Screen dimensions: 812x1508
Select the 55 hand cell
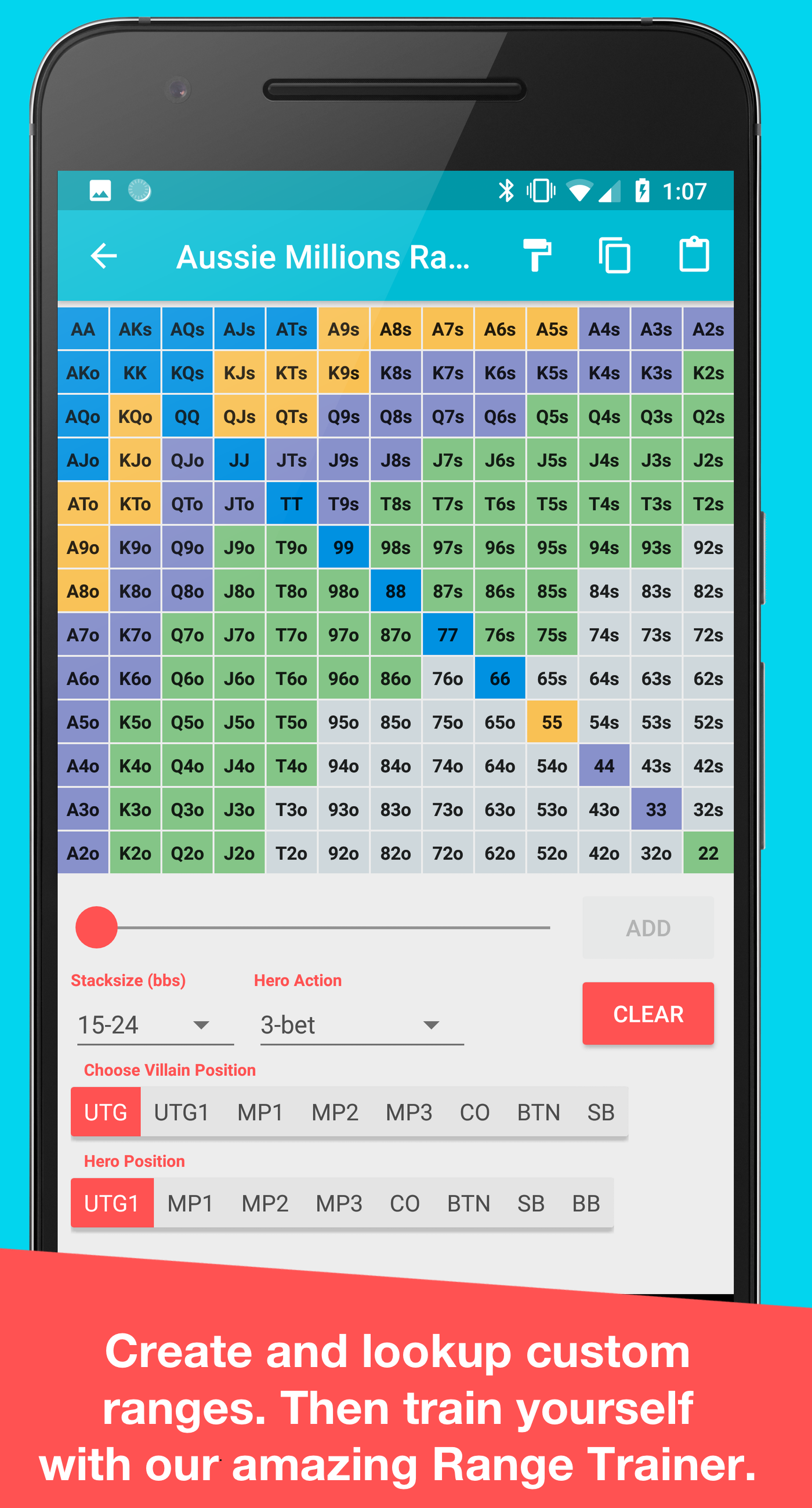pos(552,722)
